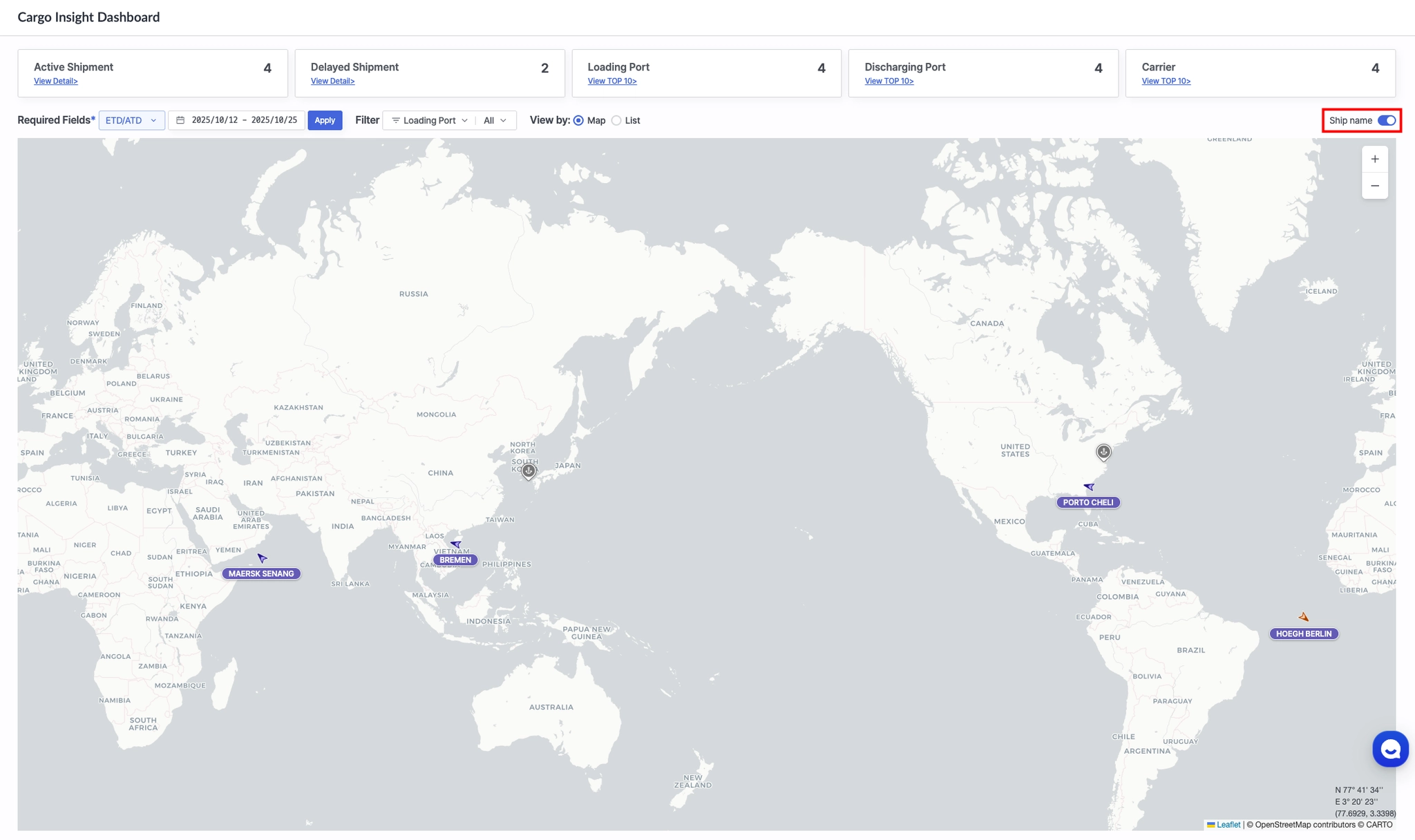The image size is (1415, 840).
Task: Zoom out the map with minus button
Action: [1374, 186]
